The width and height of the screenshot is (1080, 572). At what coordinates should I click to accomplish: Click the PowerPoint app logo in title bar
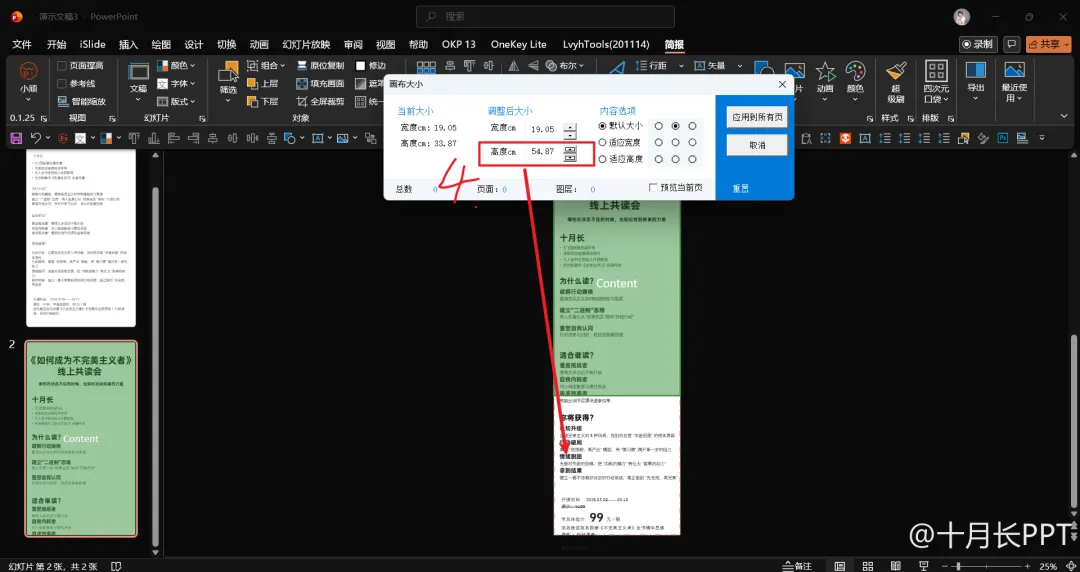pos(17,17)
